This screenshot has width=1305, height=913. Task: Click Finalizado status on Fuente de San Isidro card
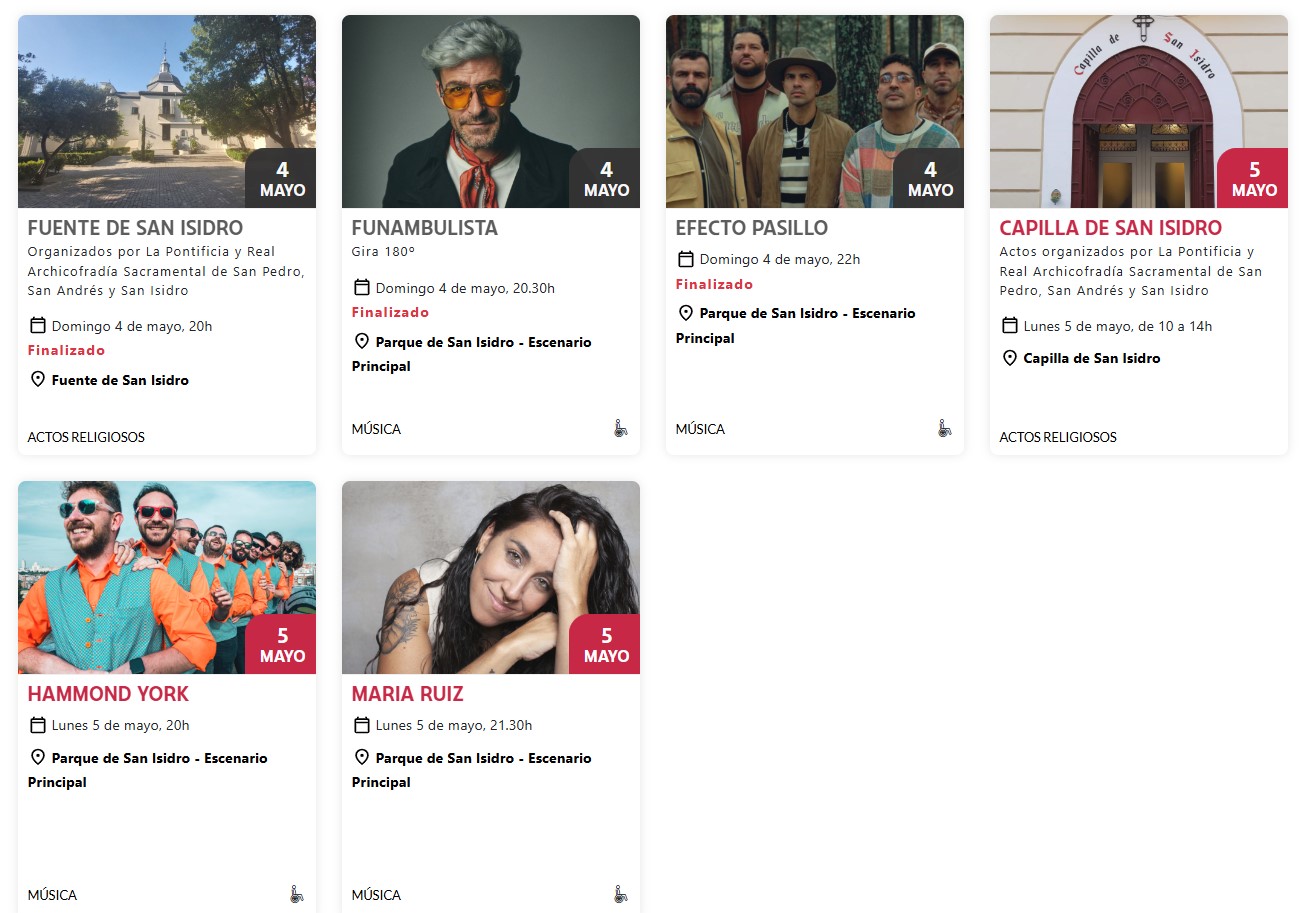66,350
